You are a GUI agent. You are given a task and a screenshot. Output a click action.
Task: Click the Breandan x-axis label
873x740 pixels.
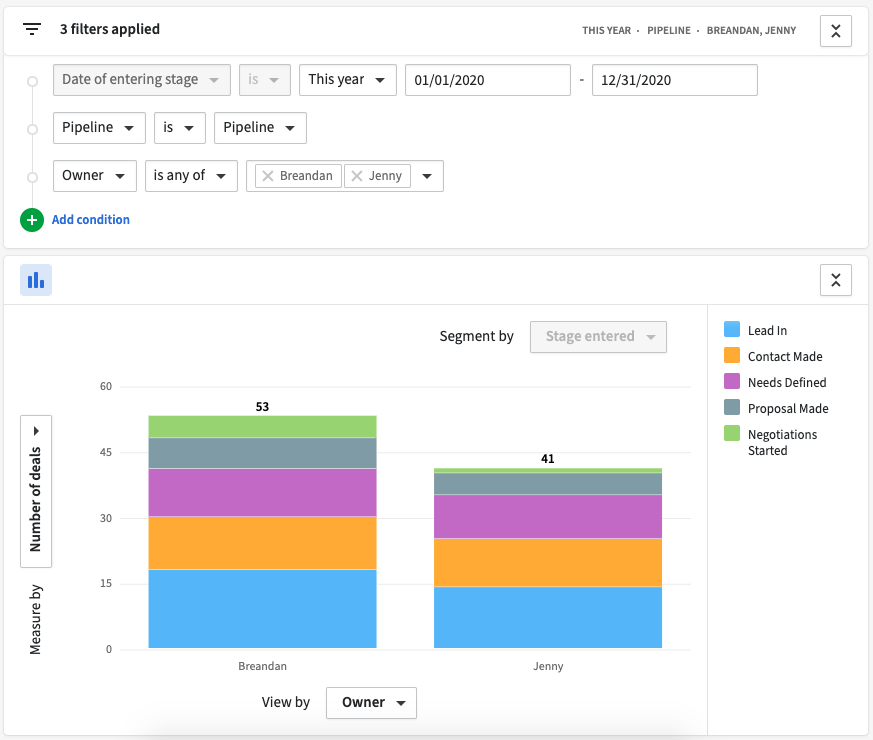262,666
